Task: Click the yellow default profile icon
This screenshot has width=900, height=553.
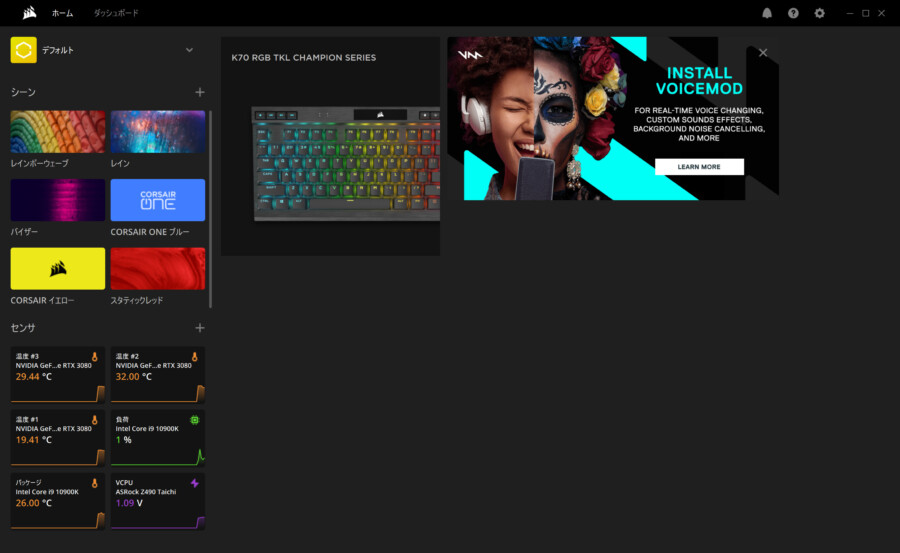Action: click(23, 50)
